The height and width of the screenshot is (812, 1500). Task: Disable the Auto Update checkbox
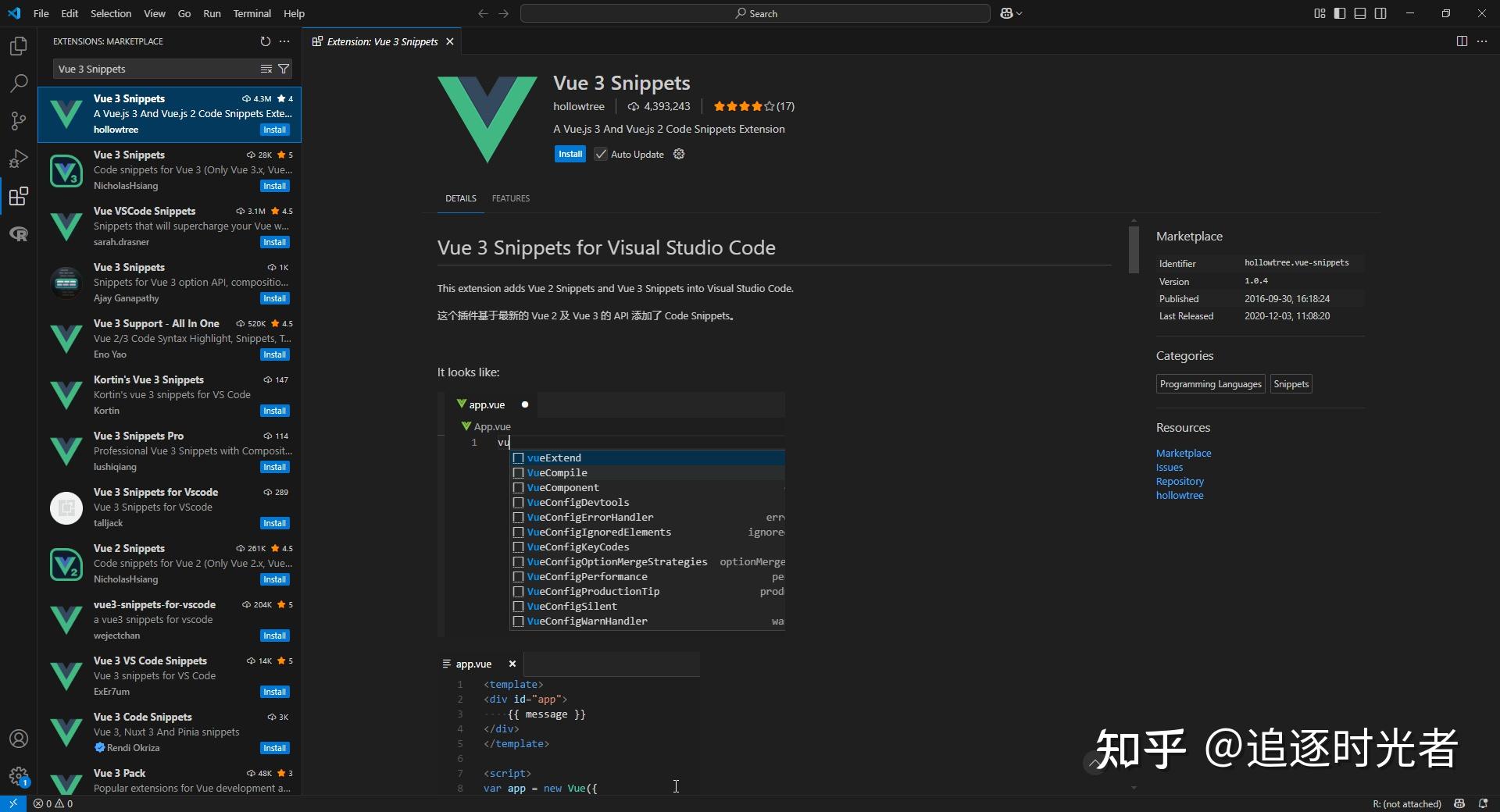(600, 154)
